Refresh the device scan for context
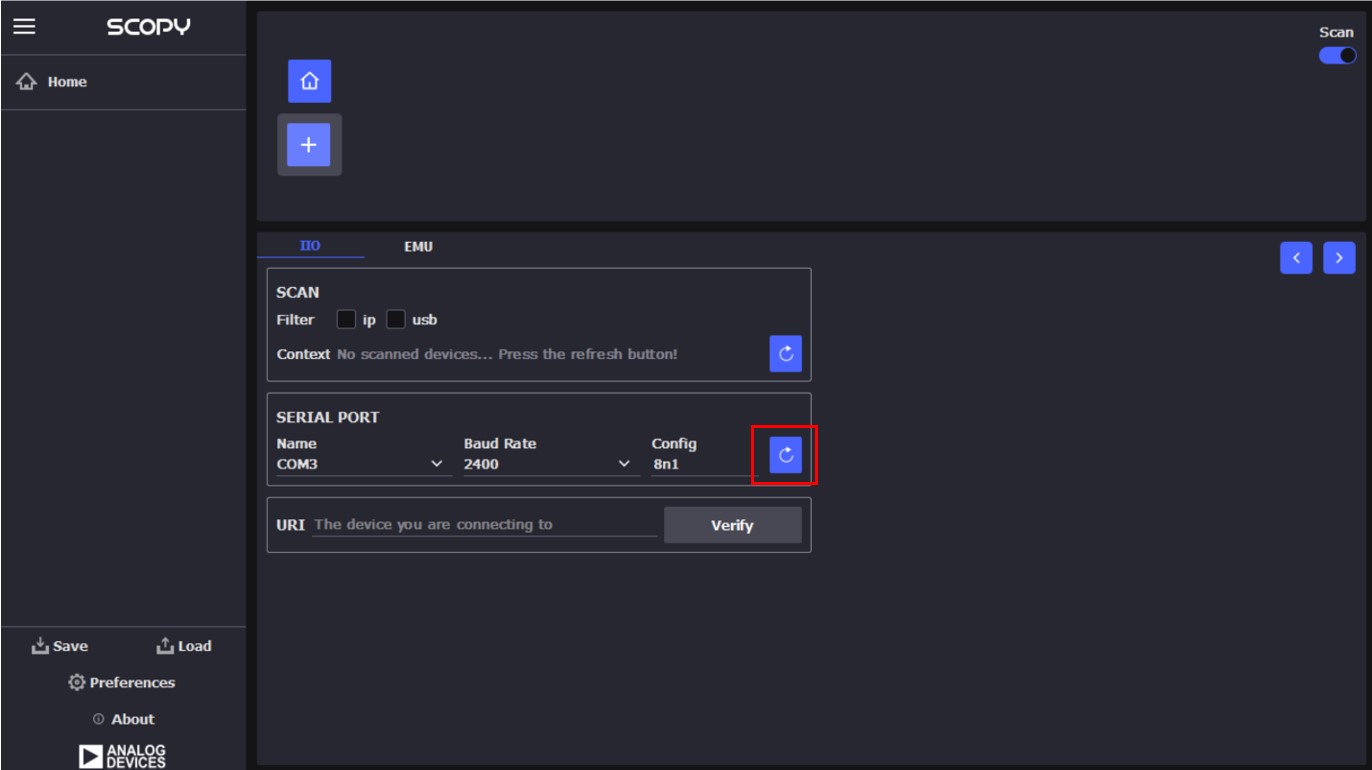Screen dimensions: 1372x770 click(x=785, y=355)
